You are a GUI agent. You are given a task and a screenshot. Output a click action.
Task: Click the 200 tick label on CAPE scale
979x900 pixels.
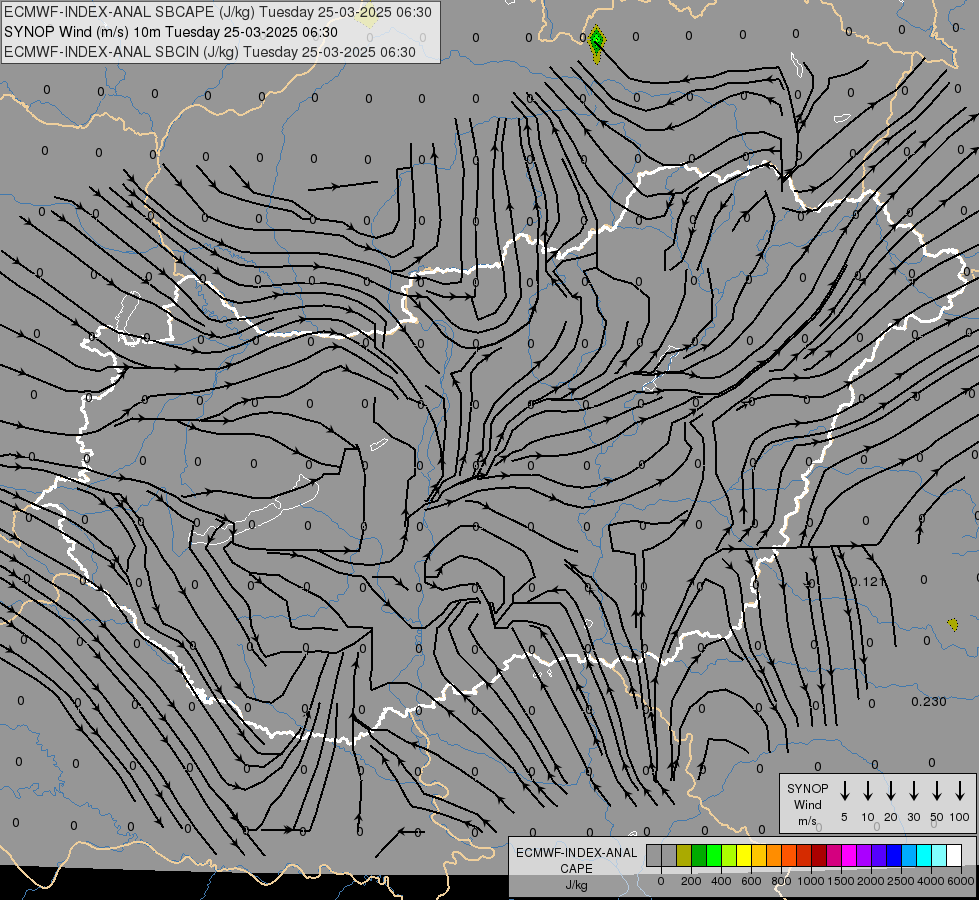pos(691,881)
